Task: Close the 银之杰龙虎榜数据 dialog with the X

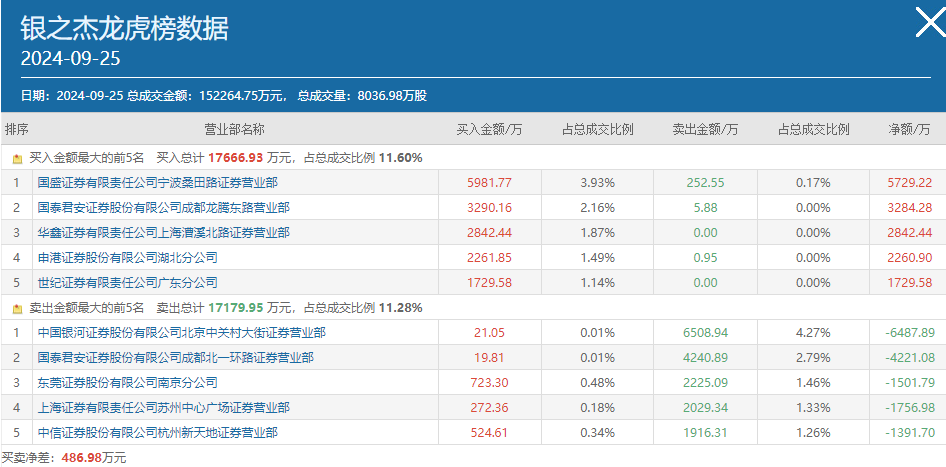Action: [x=930, y=22]
